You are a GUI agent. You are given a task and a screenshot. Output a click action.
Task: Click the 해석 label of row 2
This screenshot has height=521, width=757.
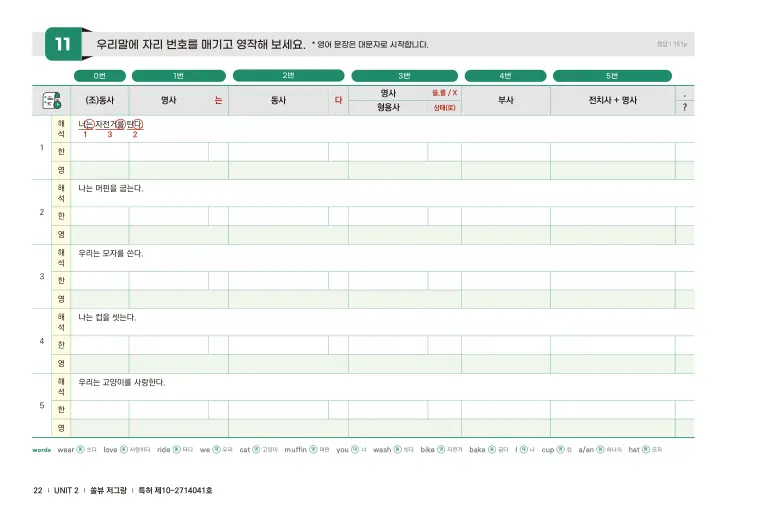(61, 193)
